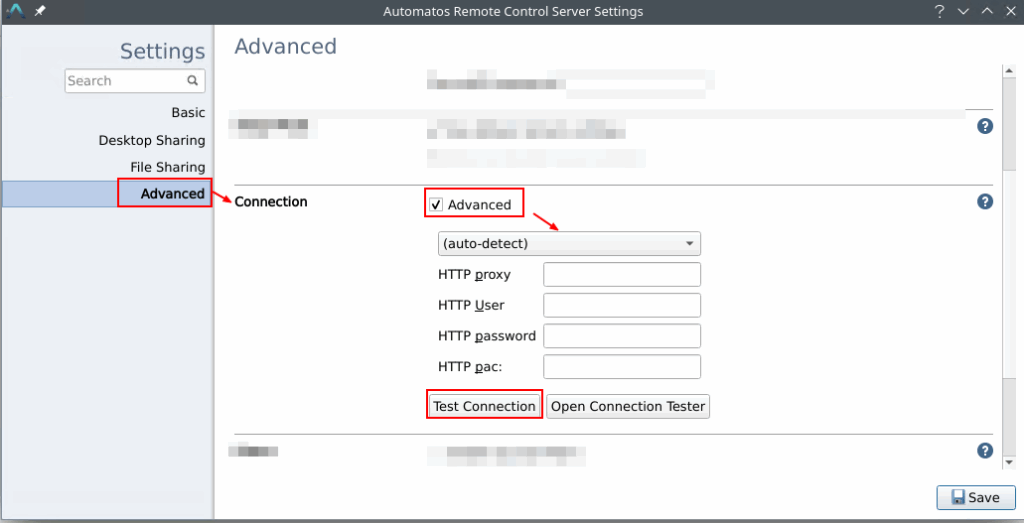Save the settings with Save button
Image resolution: width=1024 pixels, height=523 pixels.
[x=976, y=498]
